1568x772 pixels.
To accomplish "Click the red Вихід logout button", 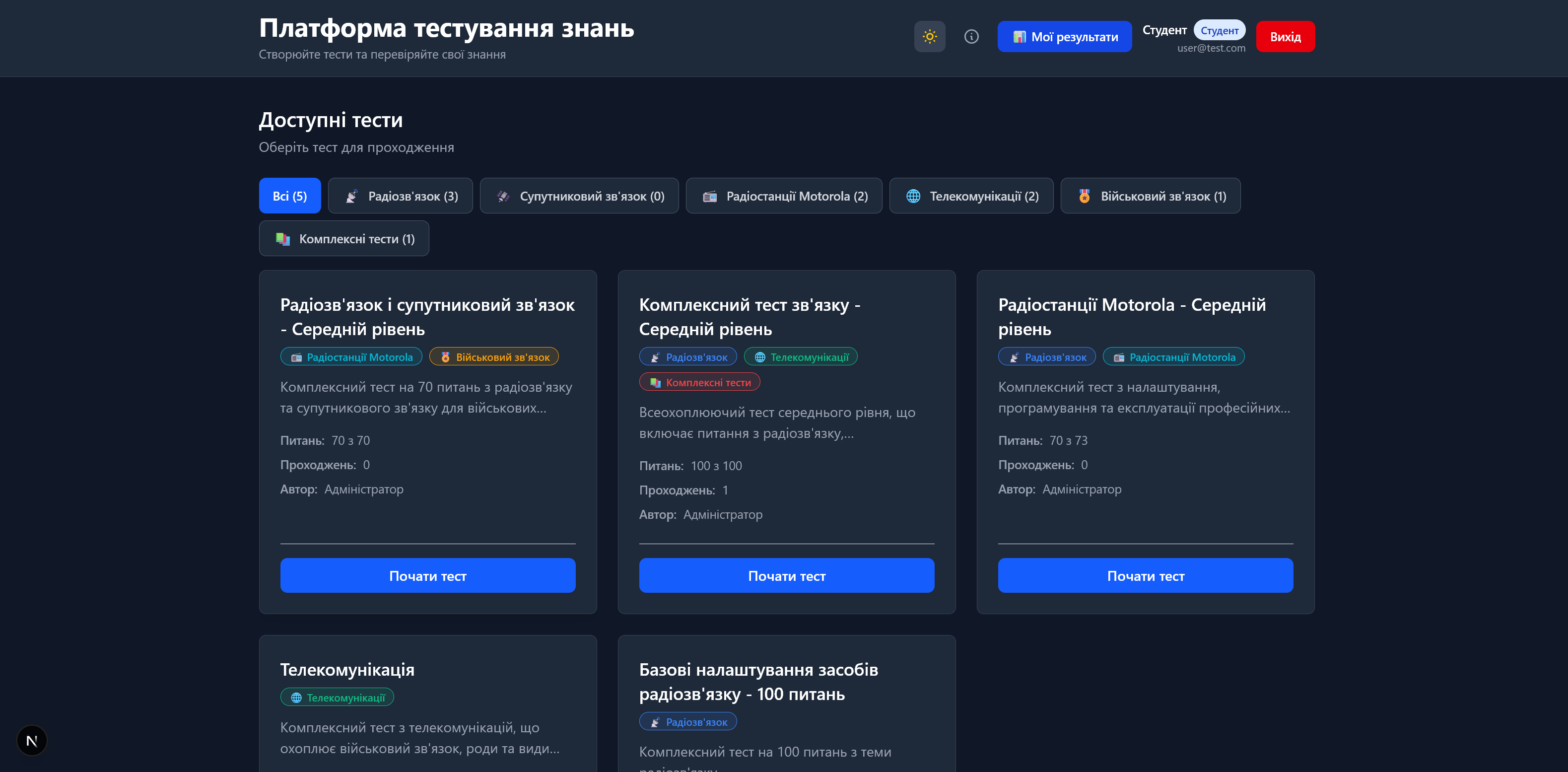I will [1286, 37].
